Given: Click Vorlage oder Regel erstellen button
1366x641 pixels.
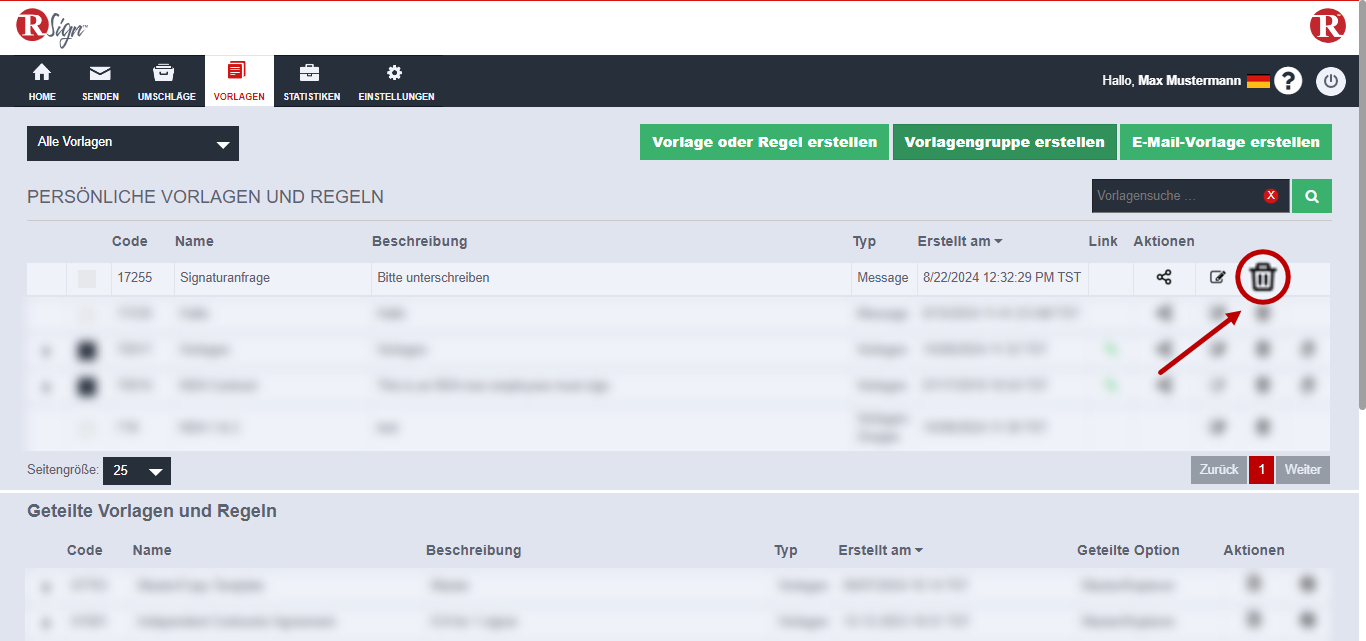Looking at the screenshot, I should point(764,142).
